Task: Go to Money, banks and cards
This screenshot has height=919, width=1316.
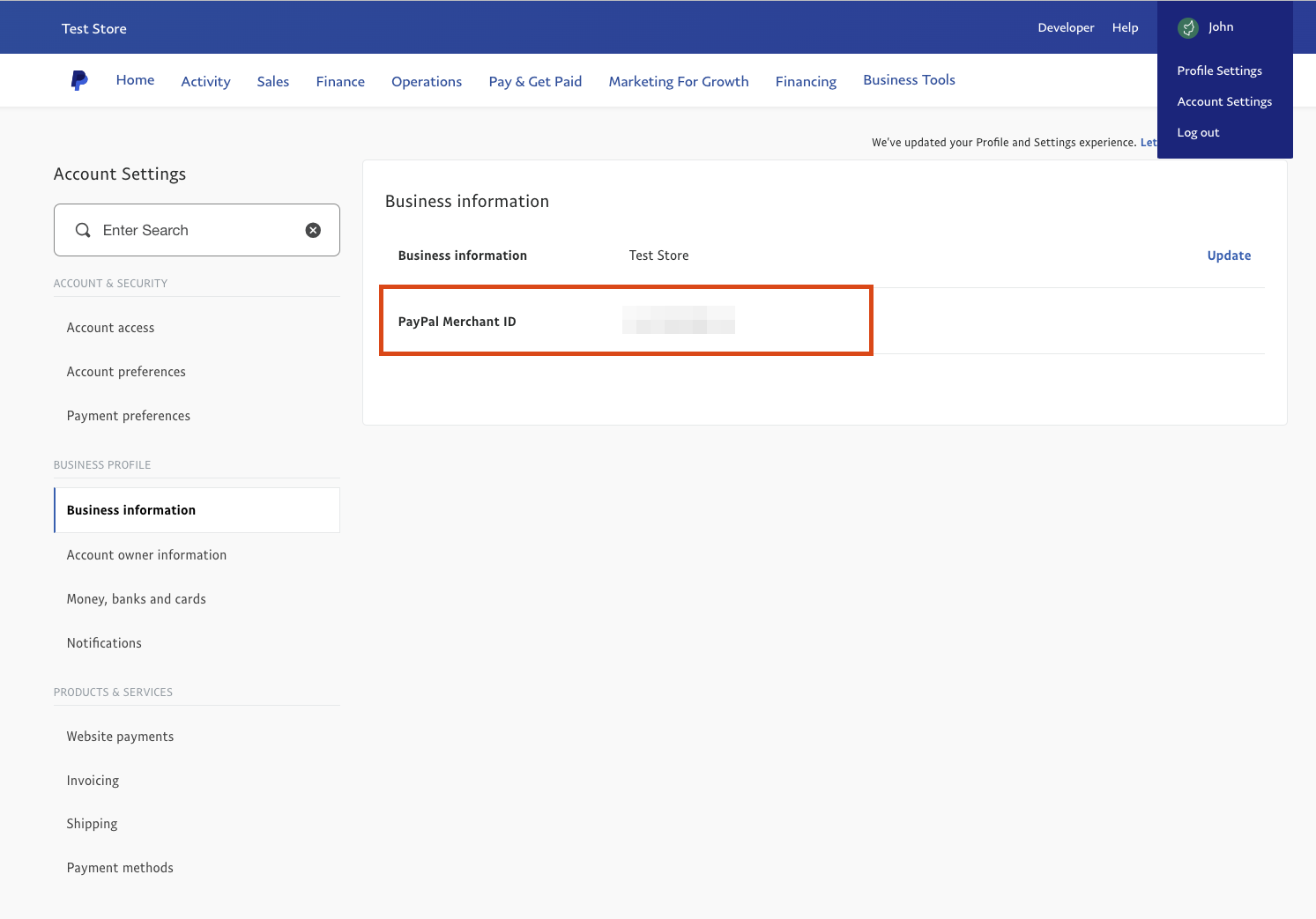Action: (x=136, y=598)
